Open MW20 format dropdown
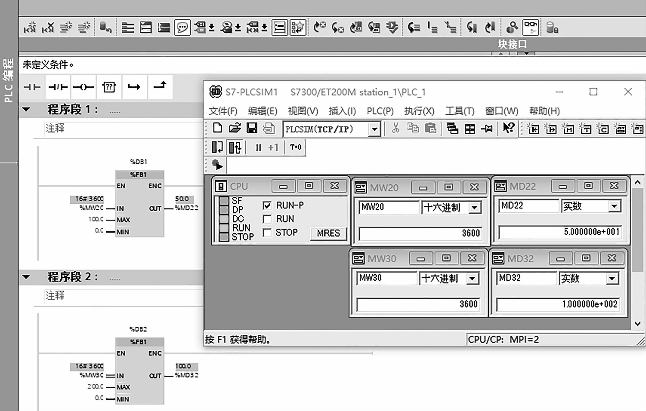Viewport: 646px width, 411px height. pyautogui.click(x=475, y=207)
